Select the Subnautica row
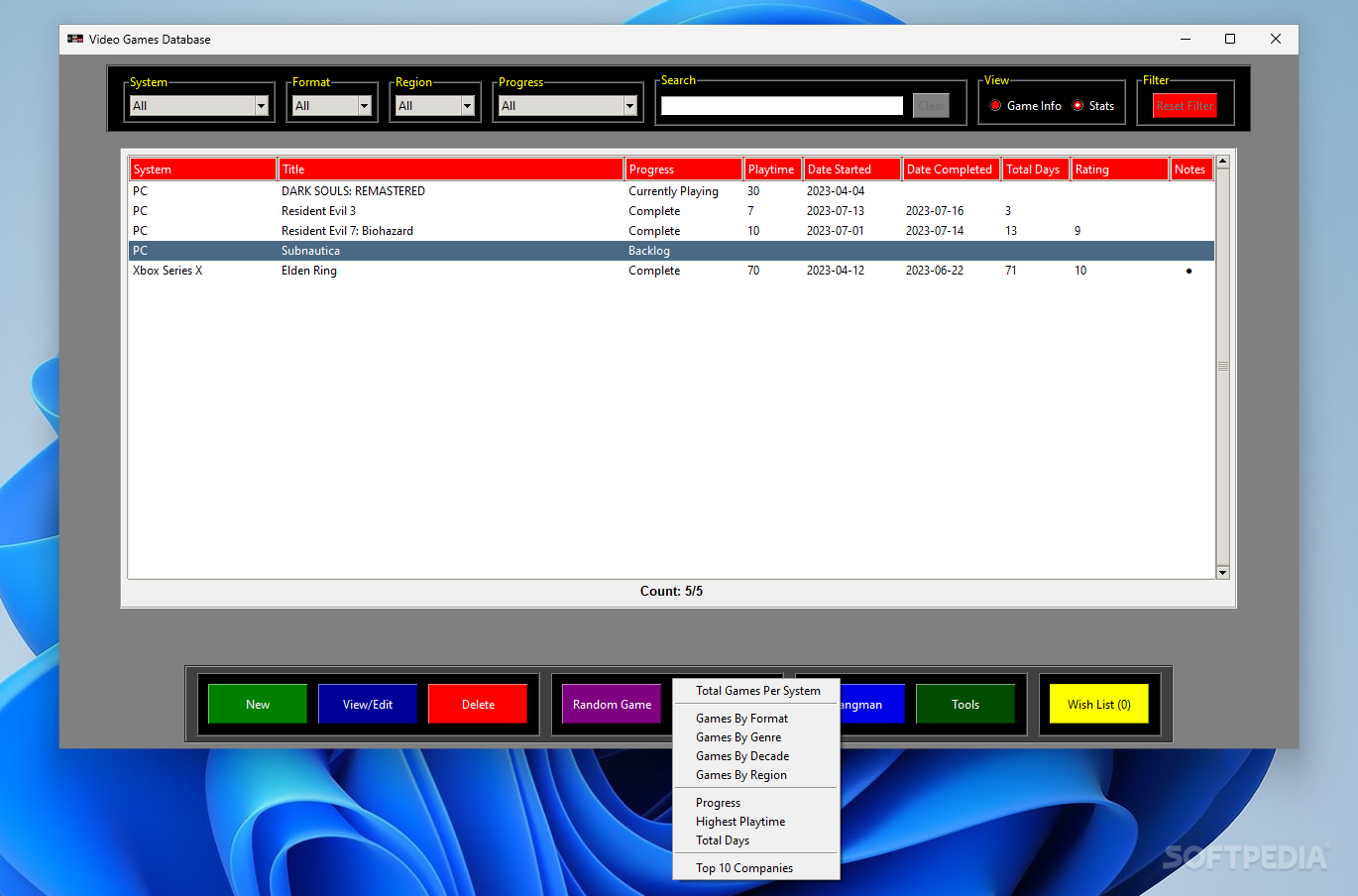 point(671,251)
